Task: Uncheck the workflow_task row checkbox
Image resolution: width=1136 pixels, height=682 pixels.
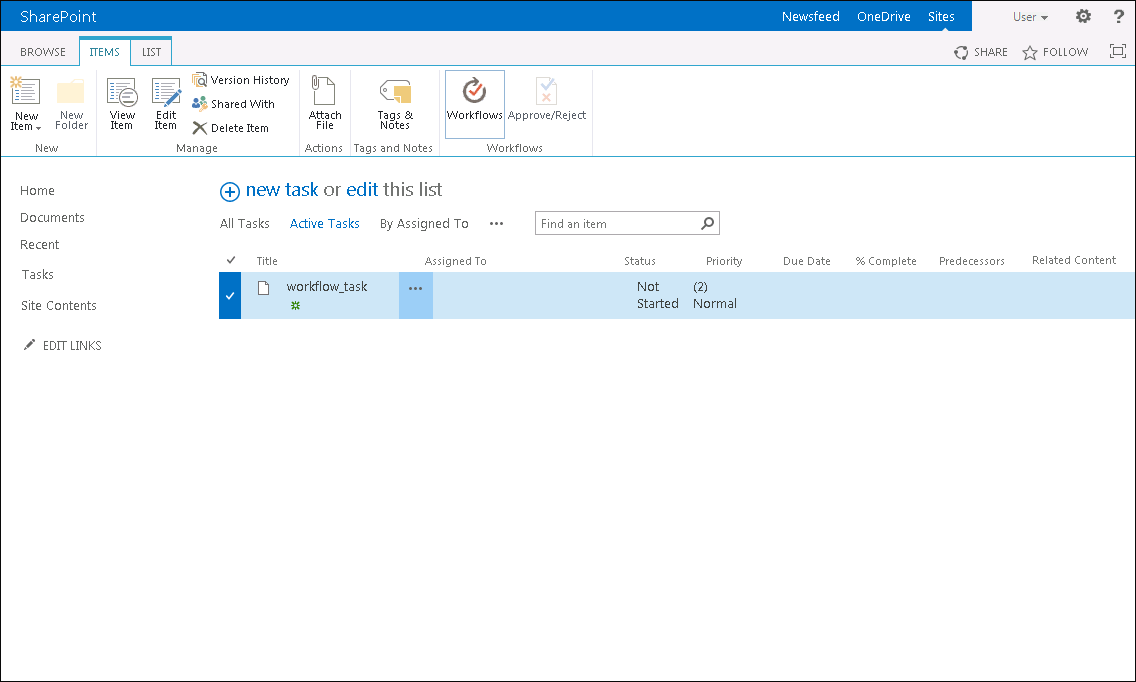Action: pyautogui.click(x=230, y=296)
